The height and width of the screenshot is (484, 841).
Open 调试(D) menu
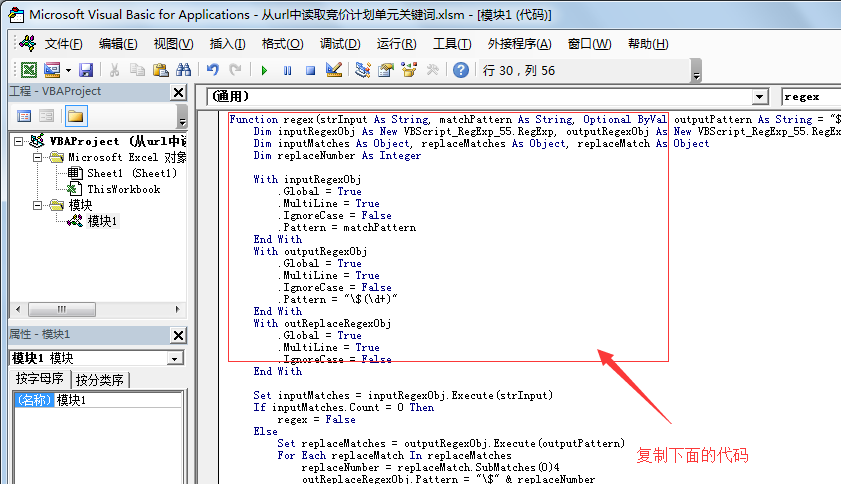[x=340, y=44]
